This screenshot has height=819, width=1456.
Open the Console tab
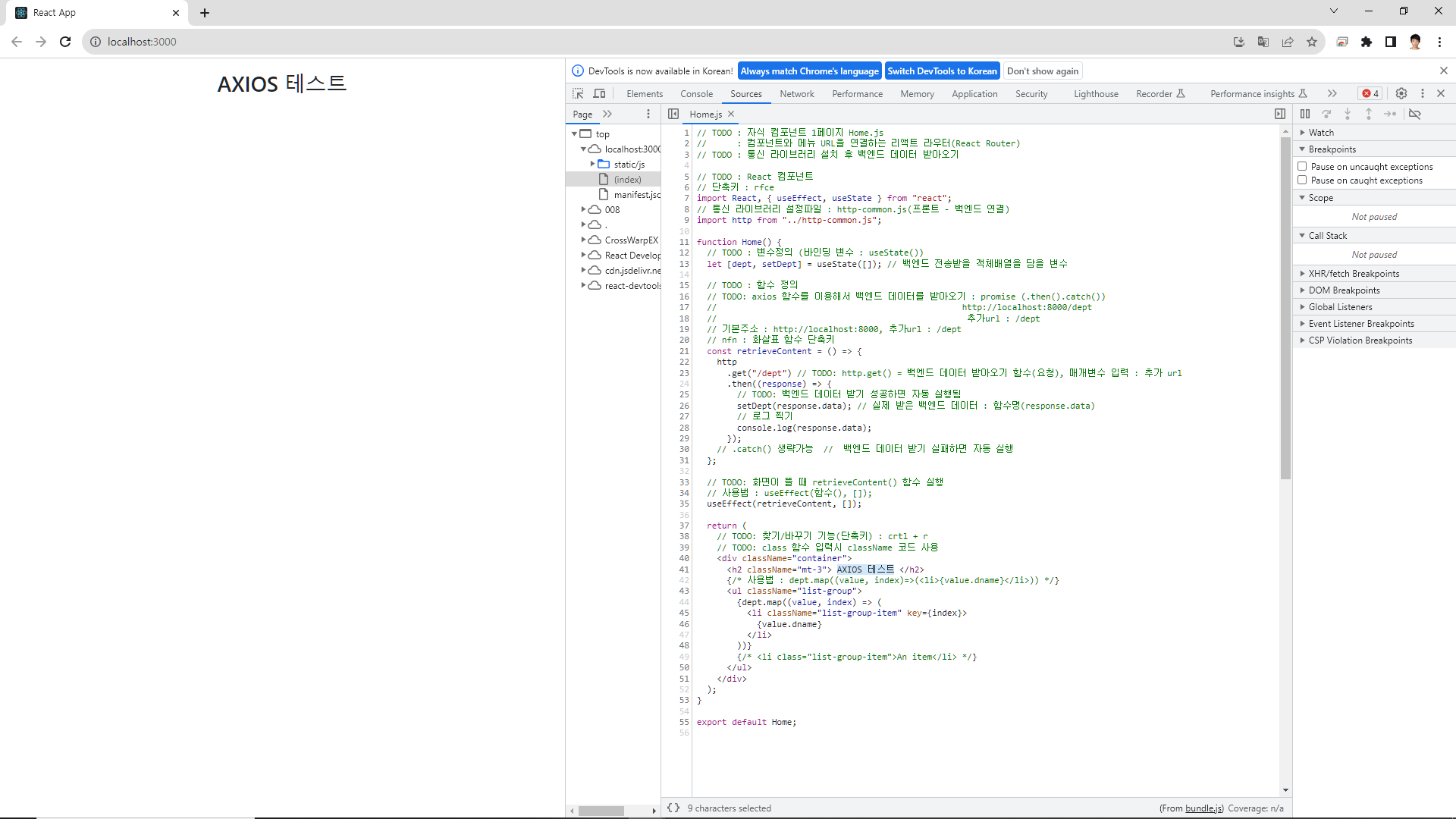[x=696, y=93]
